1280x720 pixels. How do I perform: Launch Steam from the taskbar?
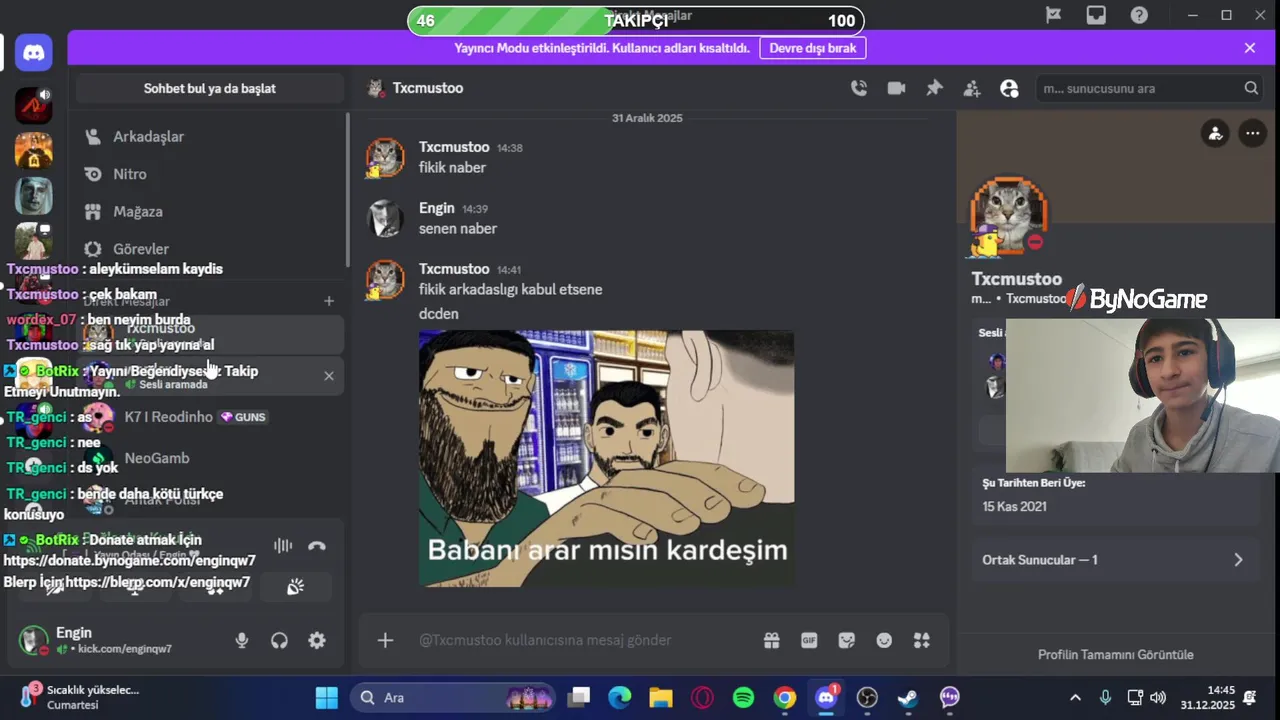pyautogui.click(x=908, y=698)
